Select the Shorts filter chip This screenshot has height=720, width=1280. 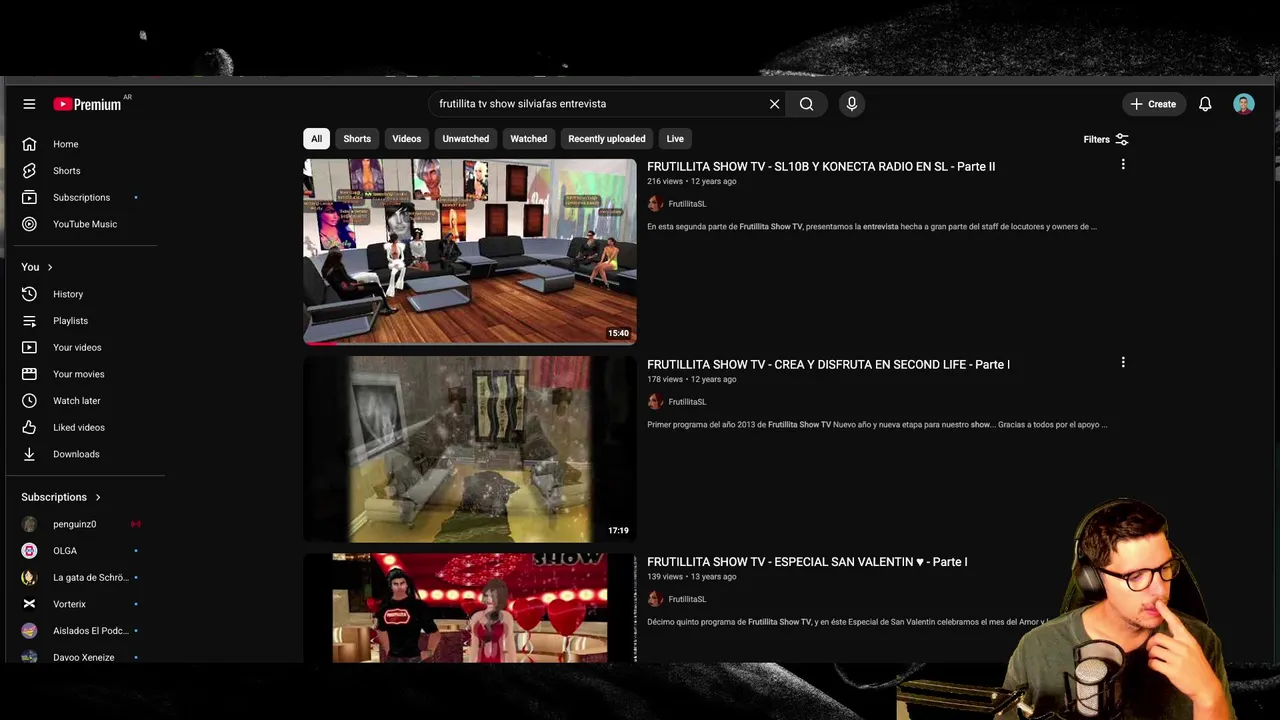[357, 139]
